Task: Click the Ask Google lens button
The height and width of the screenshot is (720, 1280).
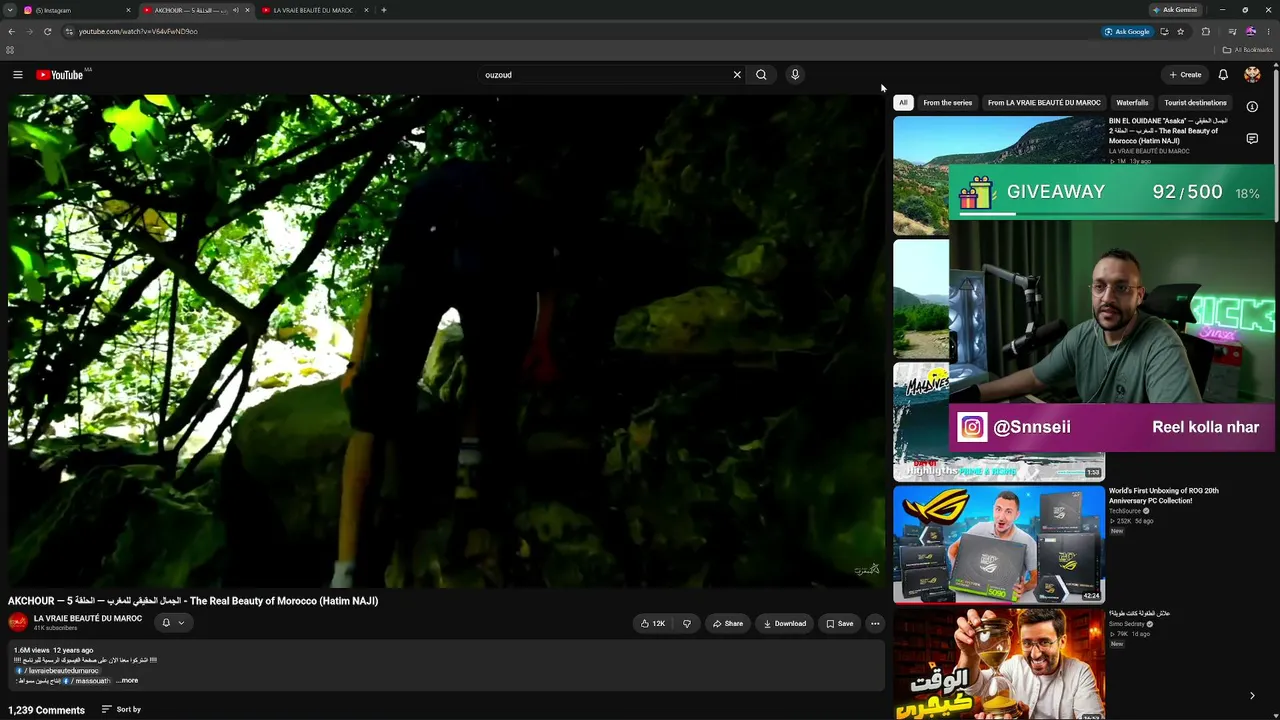Action: click(x=1127, y=31)
